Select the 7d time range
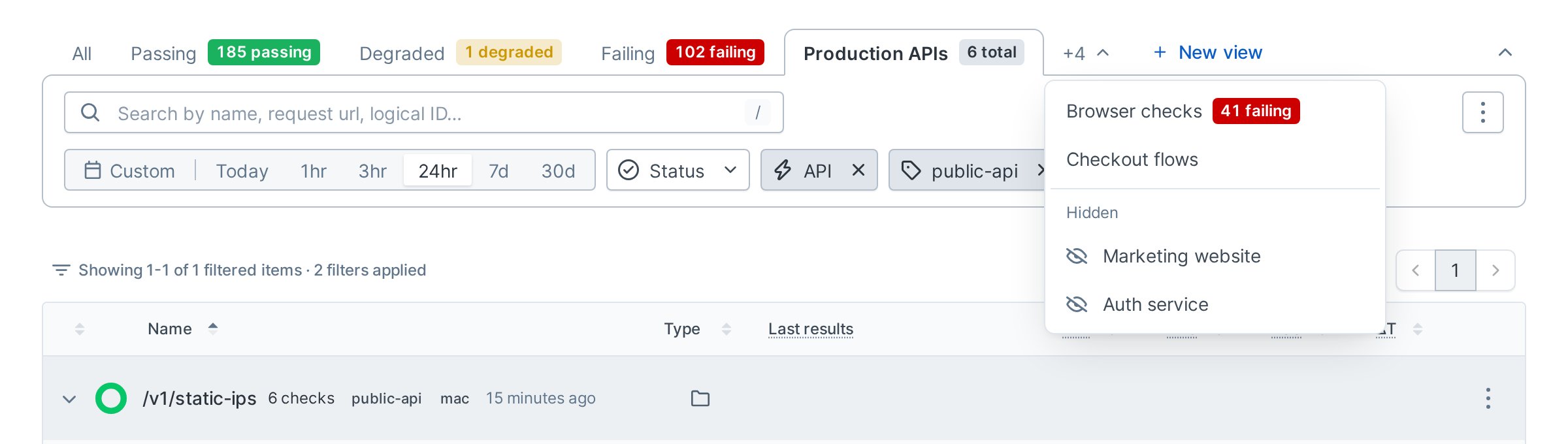 tap(498, 170)
